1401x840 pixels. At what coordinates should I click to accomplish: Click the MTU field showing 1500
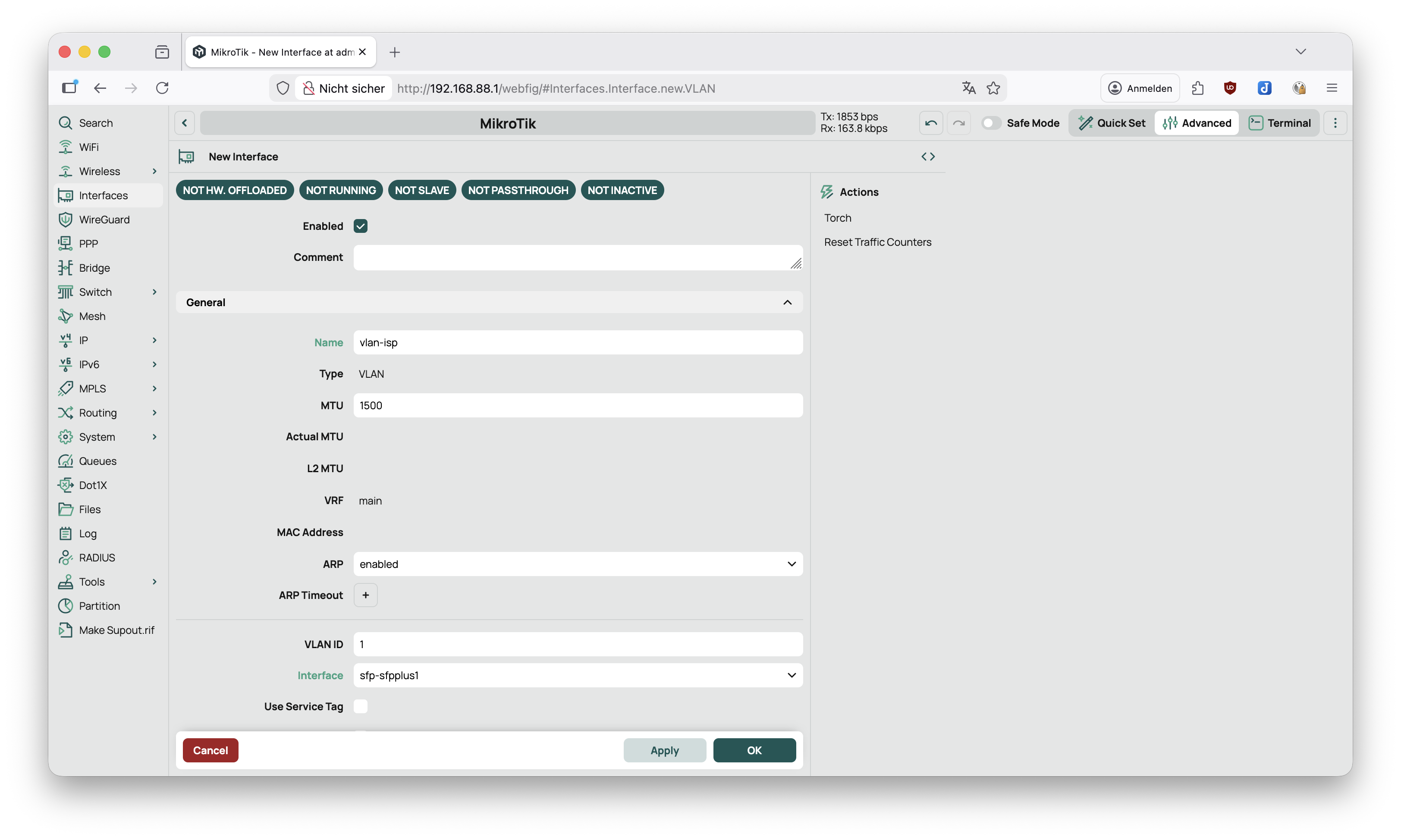[x=578, y=405]
